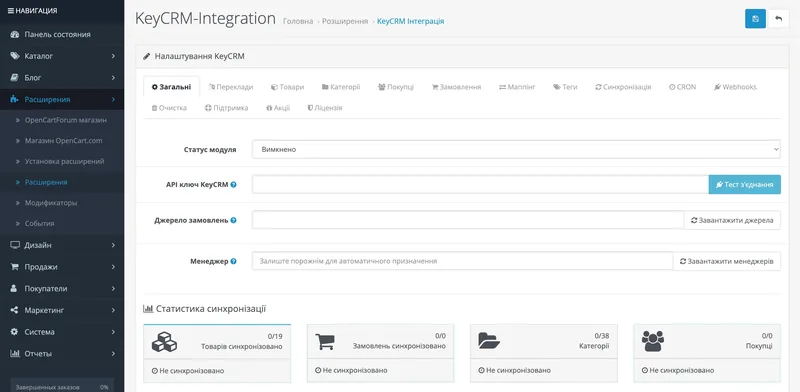Click the user icon beside Покупатели
The width and height of the screenshot is (800, 392).
(x=15, y=288)
